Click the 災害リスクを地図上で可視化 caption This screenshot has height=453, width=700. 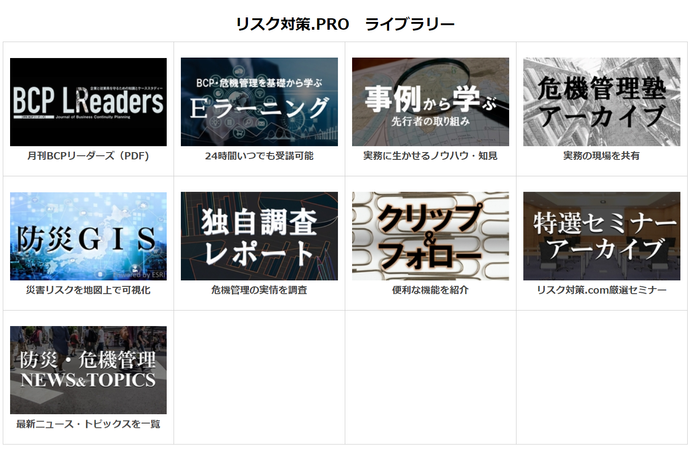(x=88, y=290)
